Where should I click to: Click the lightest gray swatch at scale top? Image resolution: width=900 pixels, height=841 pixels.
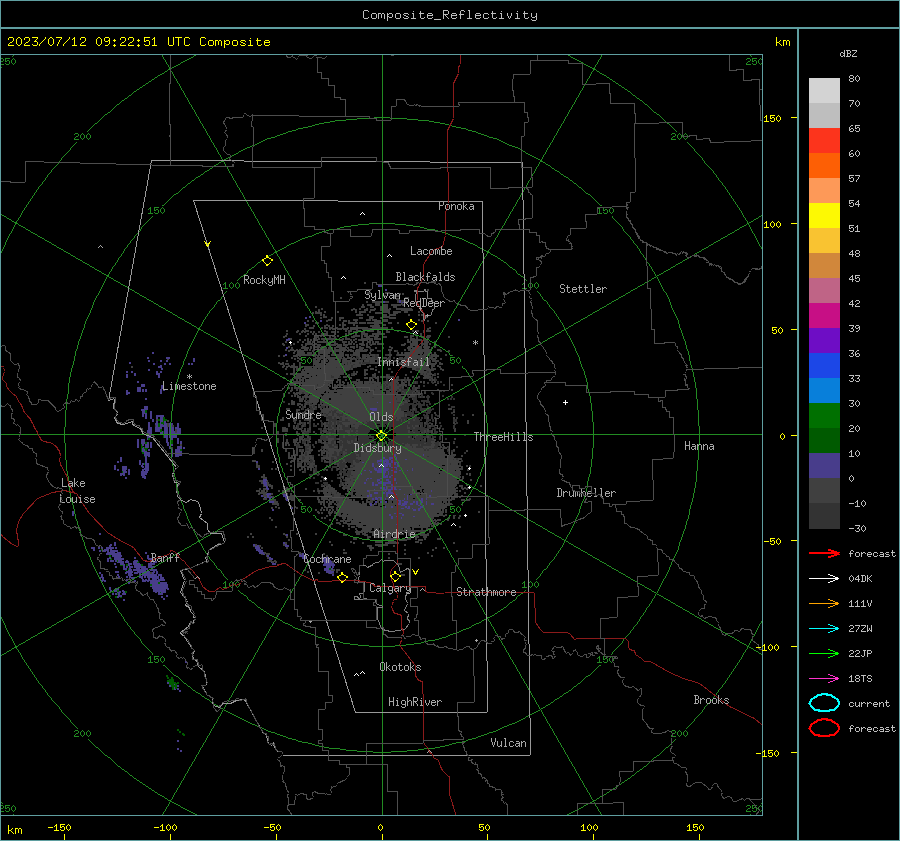[x=824, y=91]
